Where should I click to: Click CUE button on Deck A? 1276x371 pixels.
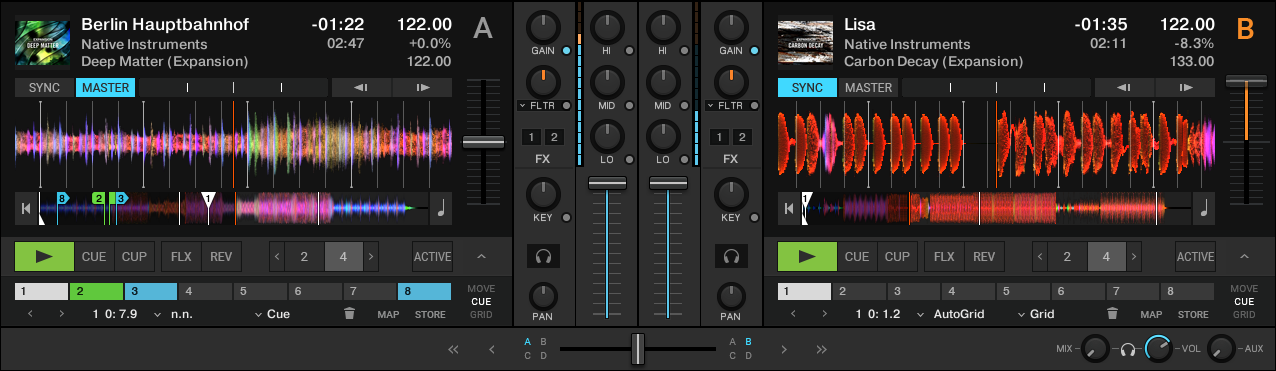pos(94,257)
